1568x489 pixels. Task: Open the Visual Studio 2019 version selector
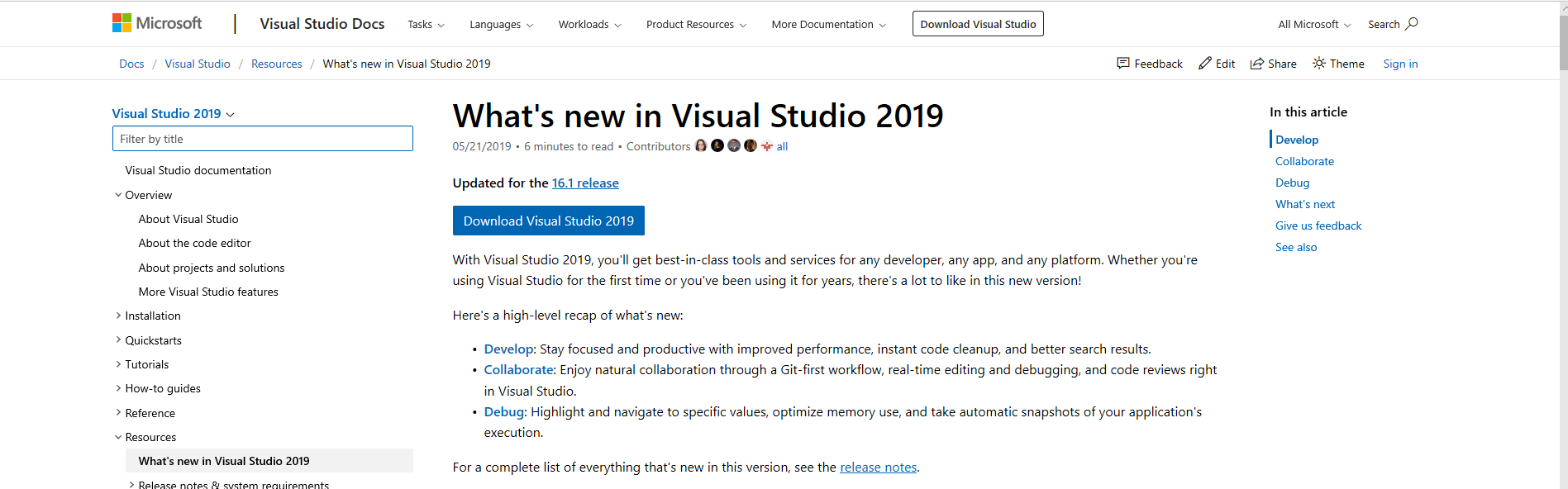pos(174,113)
